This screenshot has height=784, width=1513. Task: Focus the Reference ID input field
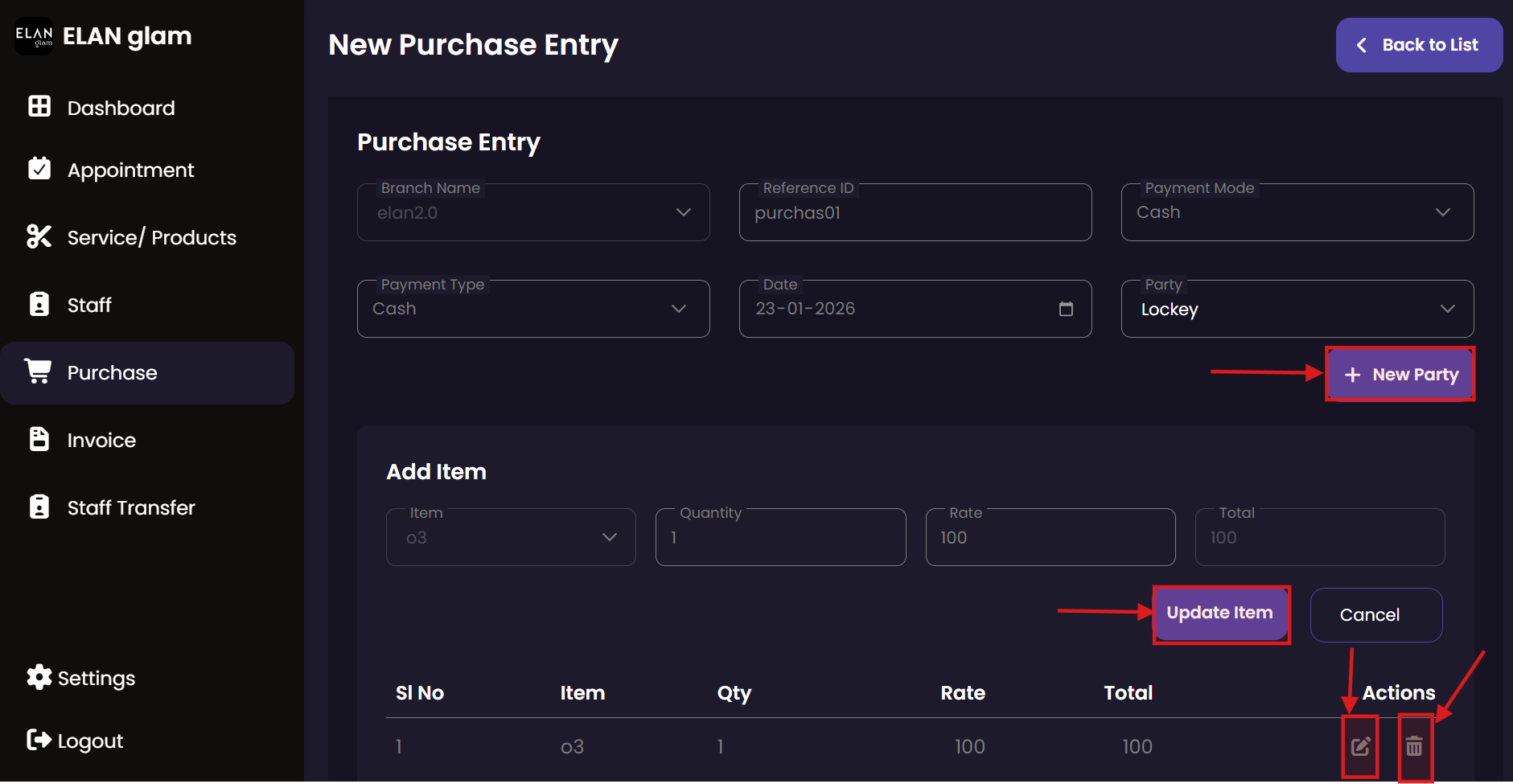[915, 213]
